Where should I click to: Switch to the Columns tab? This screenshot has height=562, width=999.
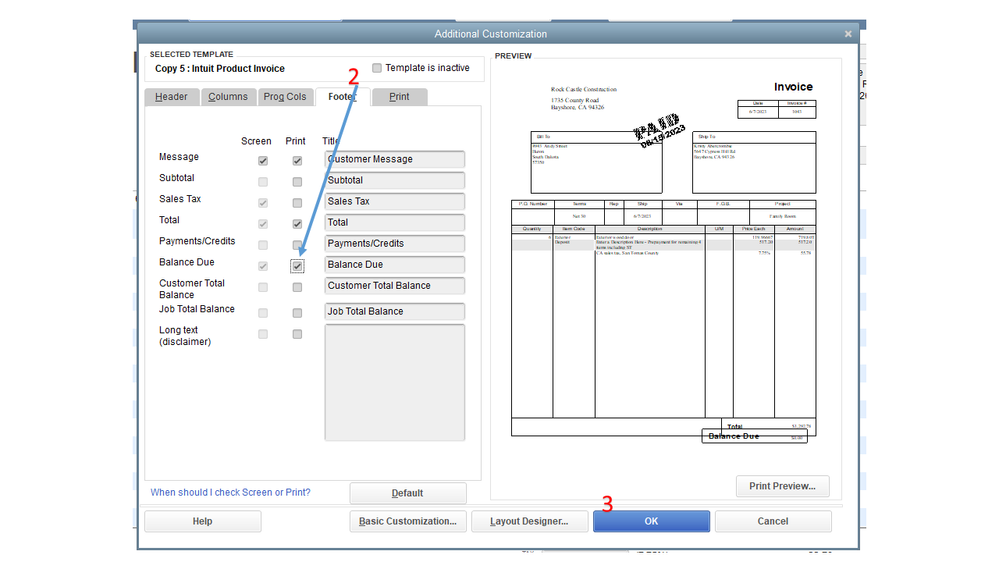pyautogui.click(x=227, y=97)
